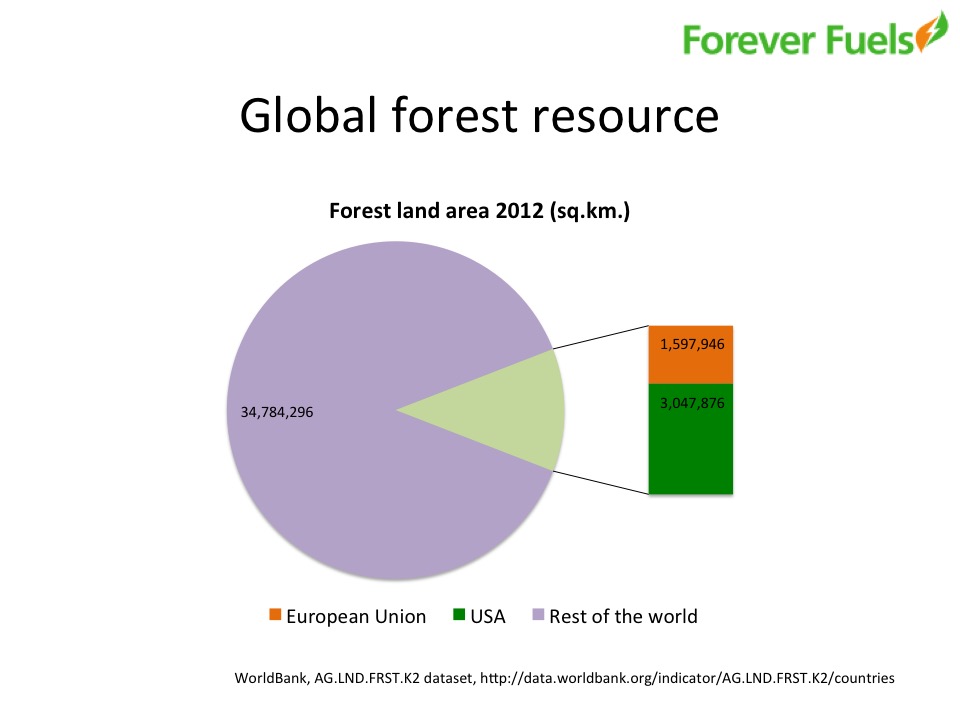Image resolution: width=960 pixels, height=720 pixels.
Task: Select the 'USA' legend label
Action: click(488, 616)
